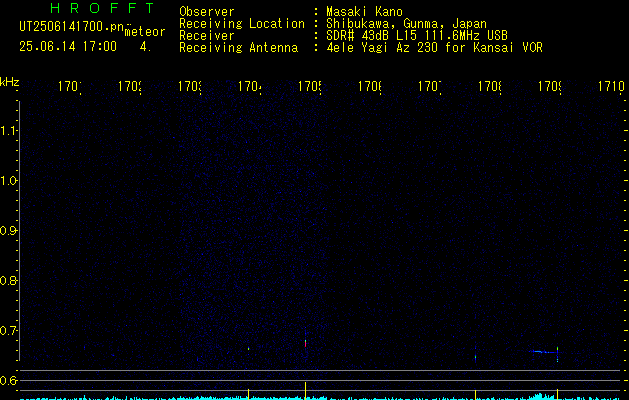
Task: Click the 1.0 kHz frequency tick label
Action: (8, 181)
